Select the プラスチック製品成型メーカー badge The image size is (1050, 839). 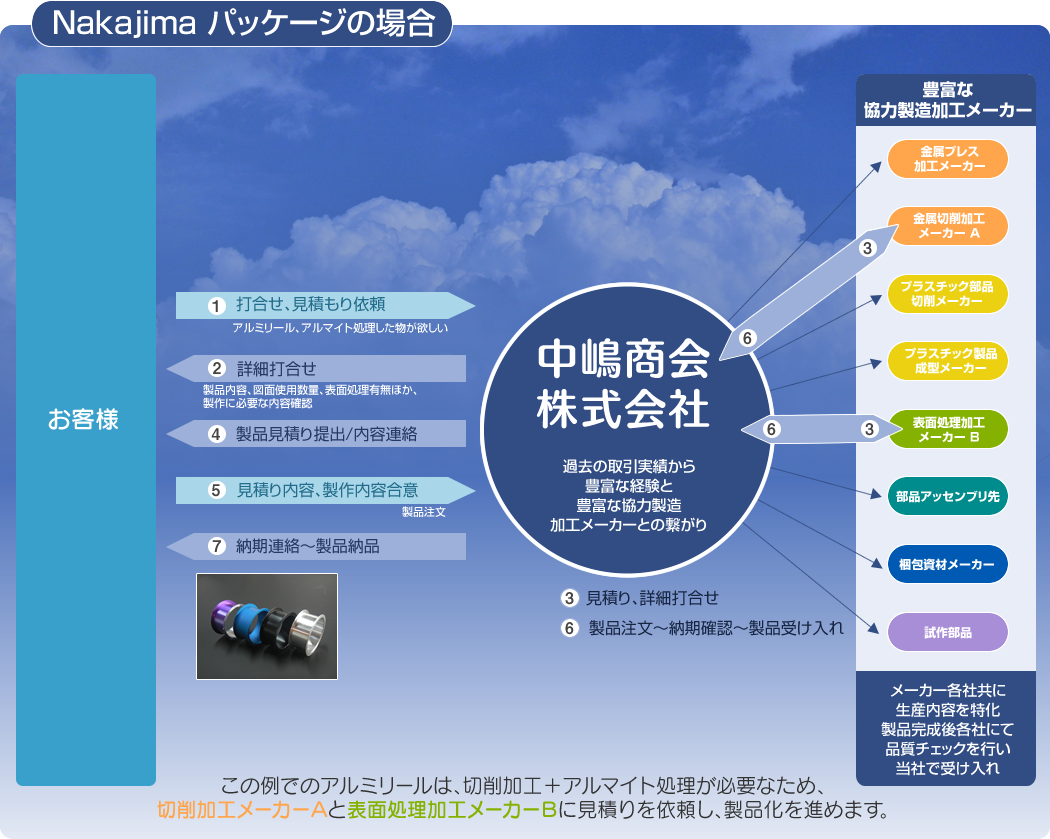coord(946,361)
